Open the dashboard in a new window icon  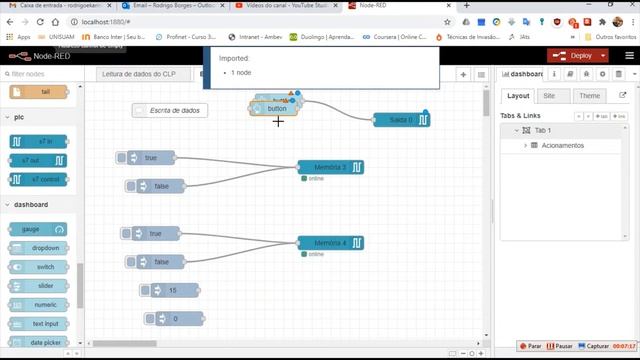tap(622, 95)
